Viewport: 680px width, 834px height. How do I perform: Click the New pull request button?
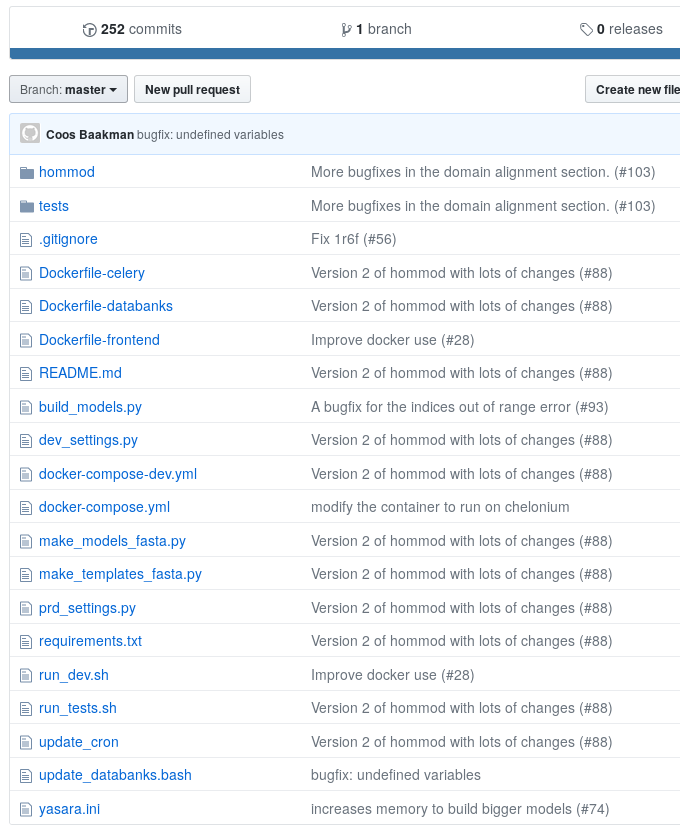192,90
